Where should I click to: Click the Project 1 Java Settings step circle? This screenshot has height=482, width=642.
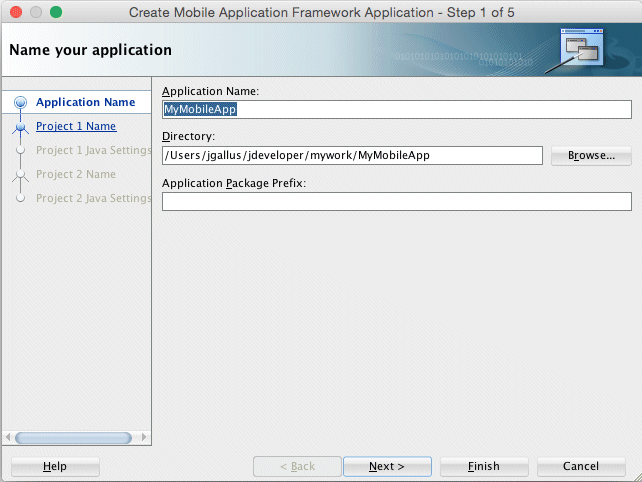point(20,150)
